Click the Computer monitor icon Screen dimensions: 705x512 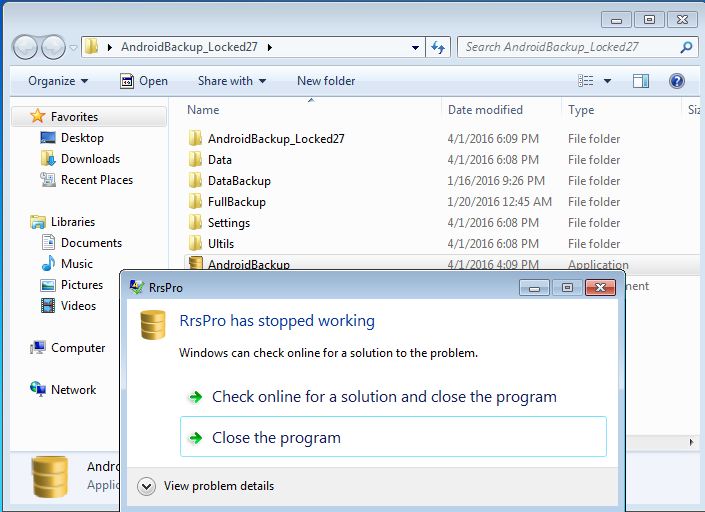(x=38, y=347)
